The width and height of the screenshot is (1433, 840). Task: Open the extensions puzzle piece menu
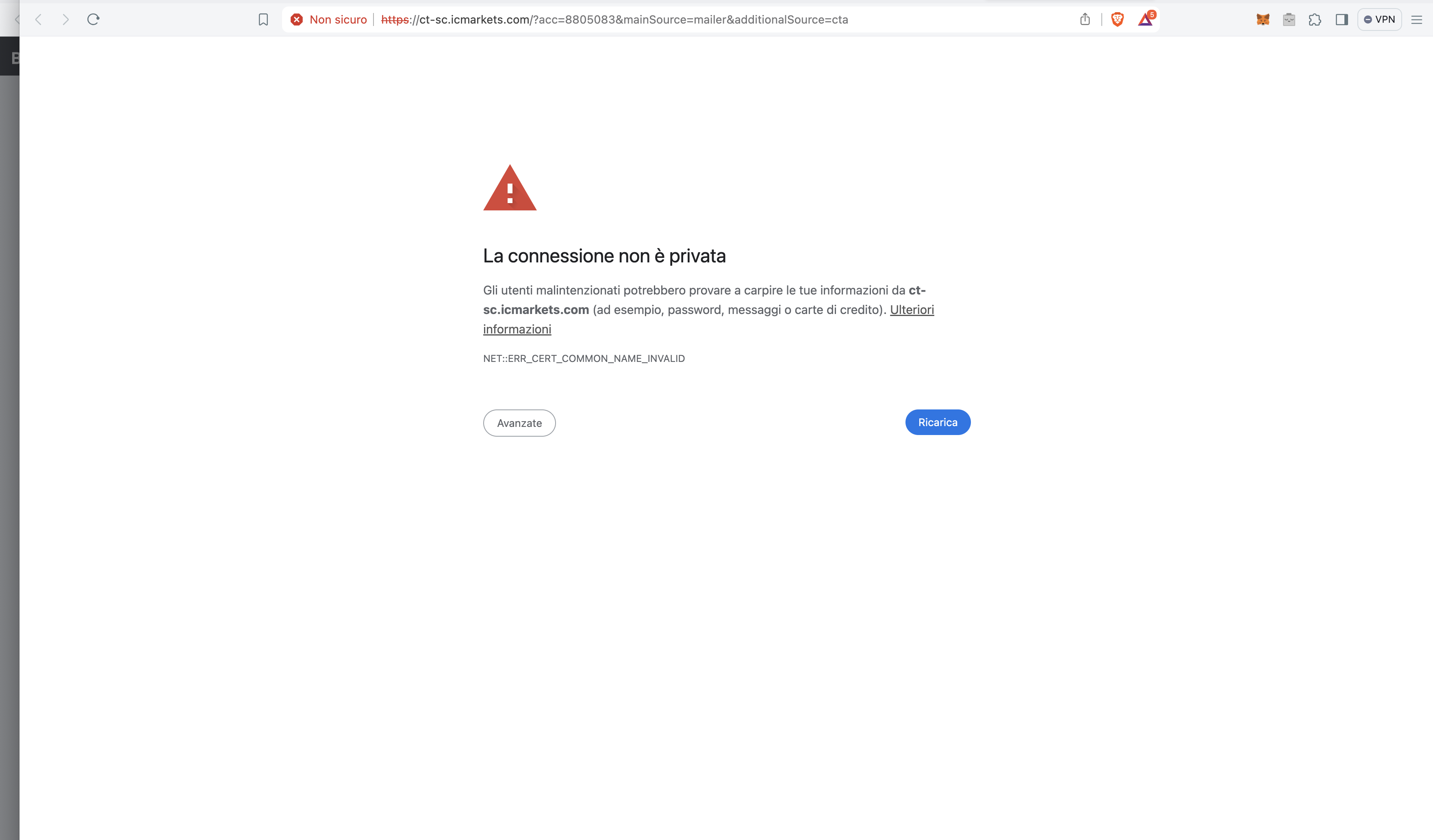pos(1315,19)
